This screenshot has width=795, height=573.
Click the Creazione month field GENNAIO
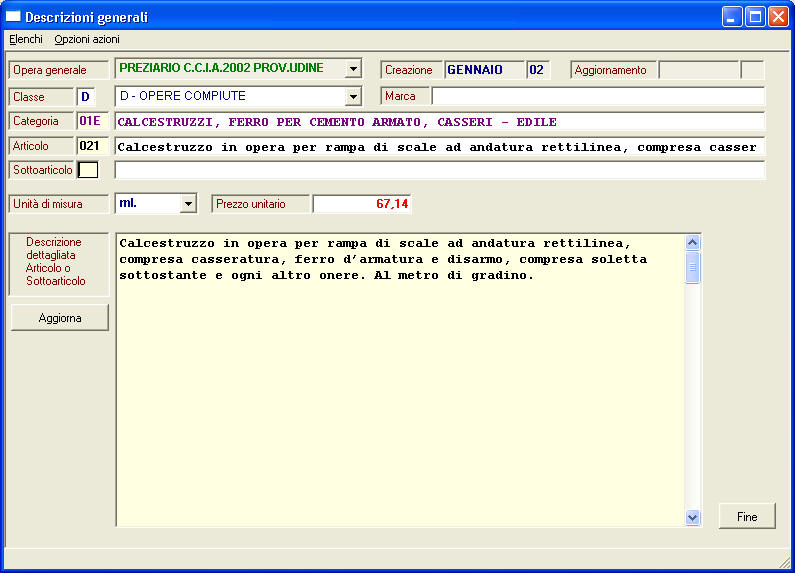coord(484,69)
